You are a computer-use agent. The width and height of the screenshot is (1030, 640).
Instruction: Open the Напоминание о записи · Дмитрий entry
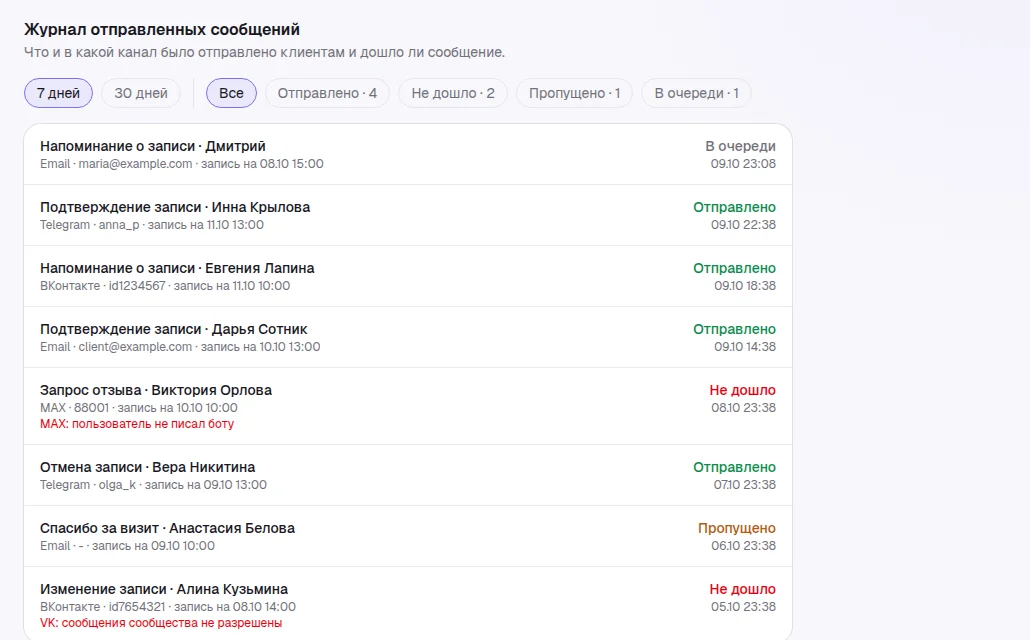tap(408, 154)
